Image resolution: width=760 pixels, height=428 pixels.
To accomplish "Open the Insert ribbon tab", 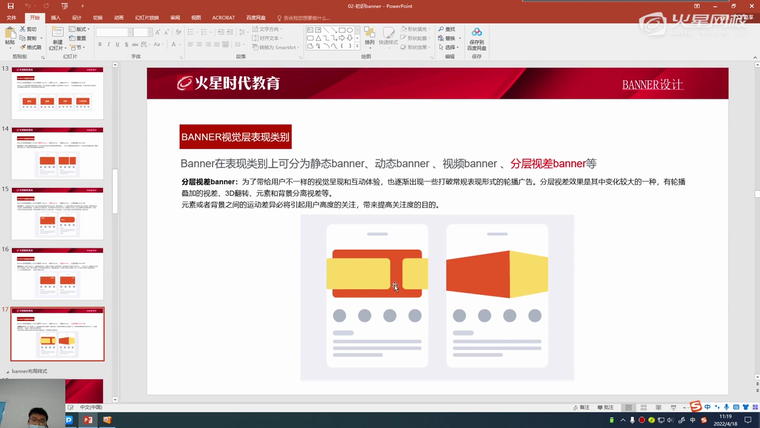I will [55, 18].
